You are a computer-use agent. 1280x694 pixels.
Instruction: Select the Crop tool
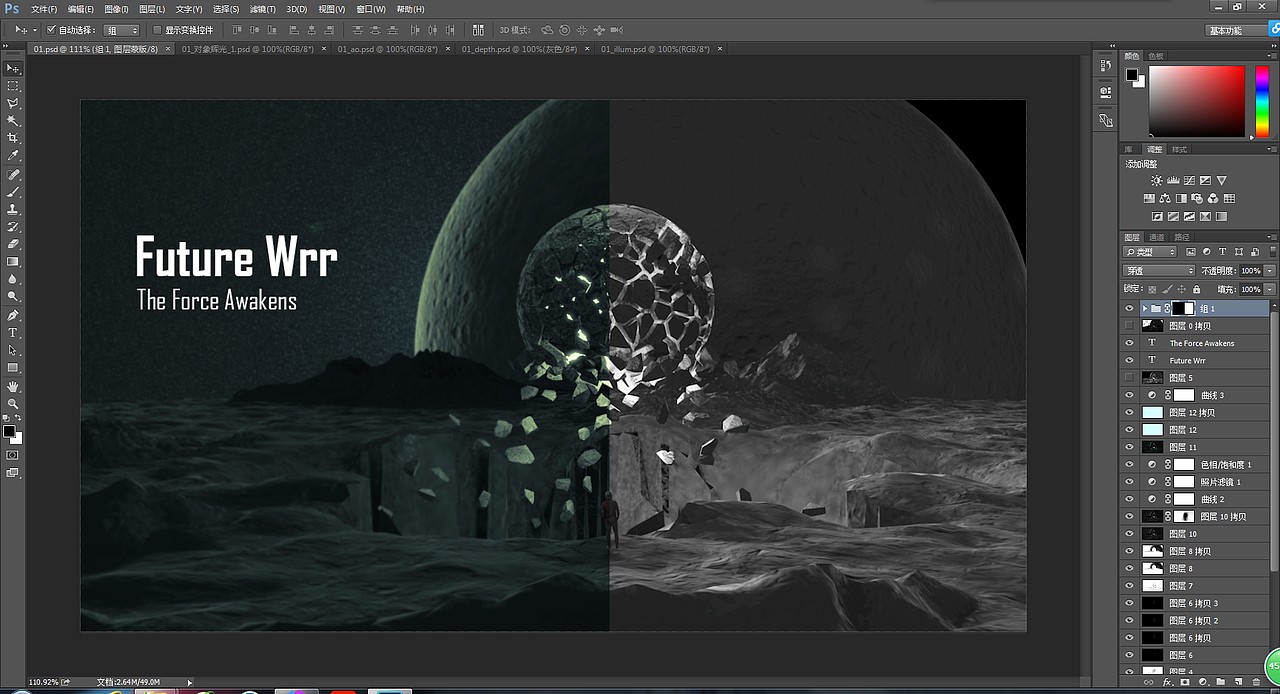[x=13, y=137]
